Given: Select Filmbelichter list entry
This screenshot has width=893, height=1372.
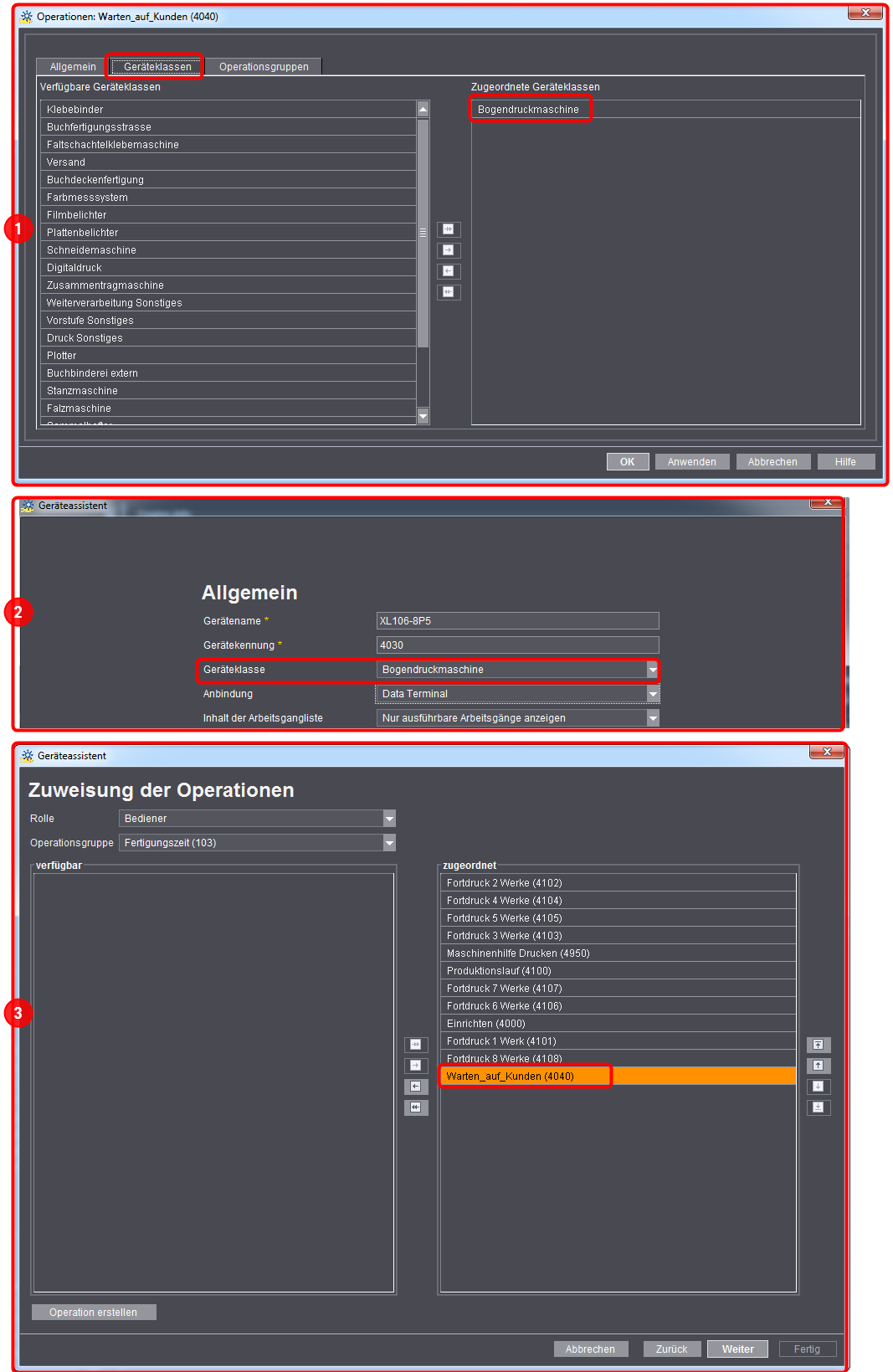Looking at the screenshot, I should coord(228,215).
